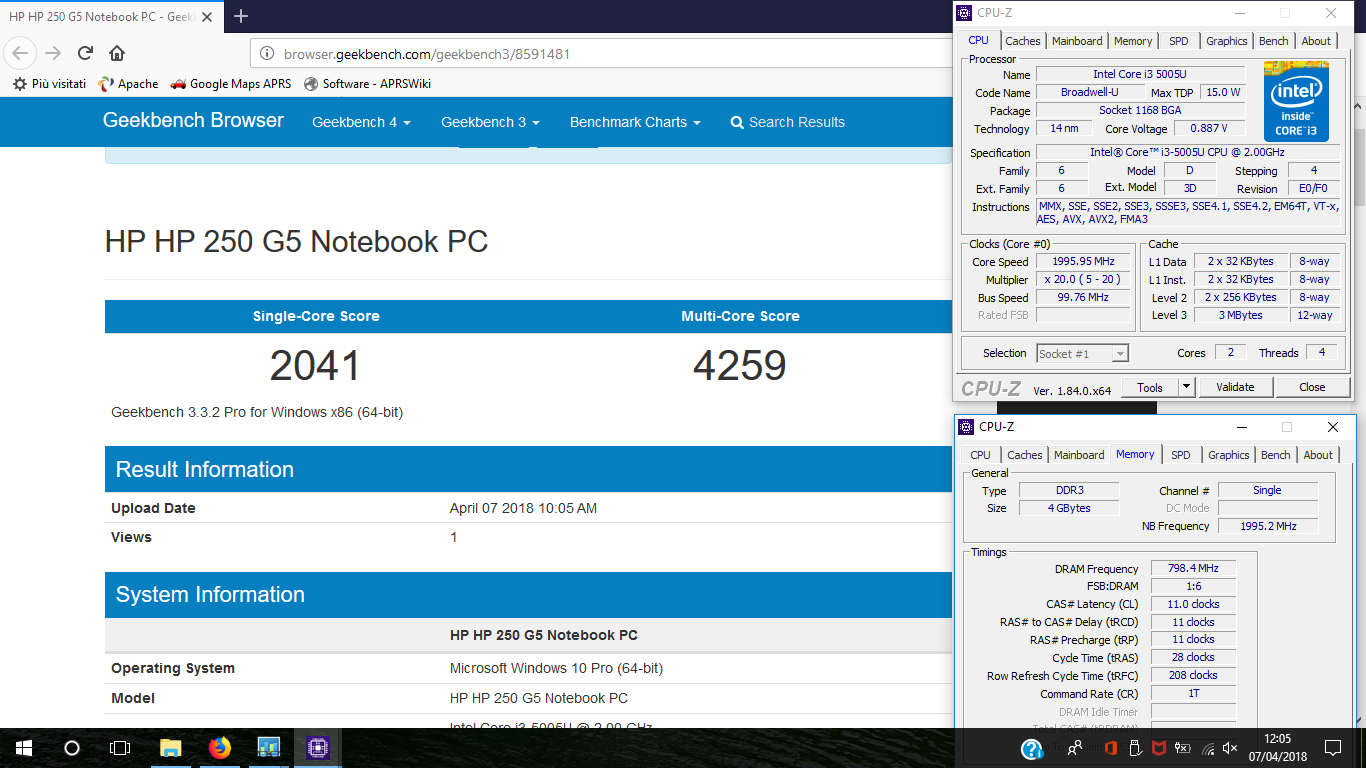Click the Office tray icon
The height and width of the screenshot is (768, 1366).
1110,748
